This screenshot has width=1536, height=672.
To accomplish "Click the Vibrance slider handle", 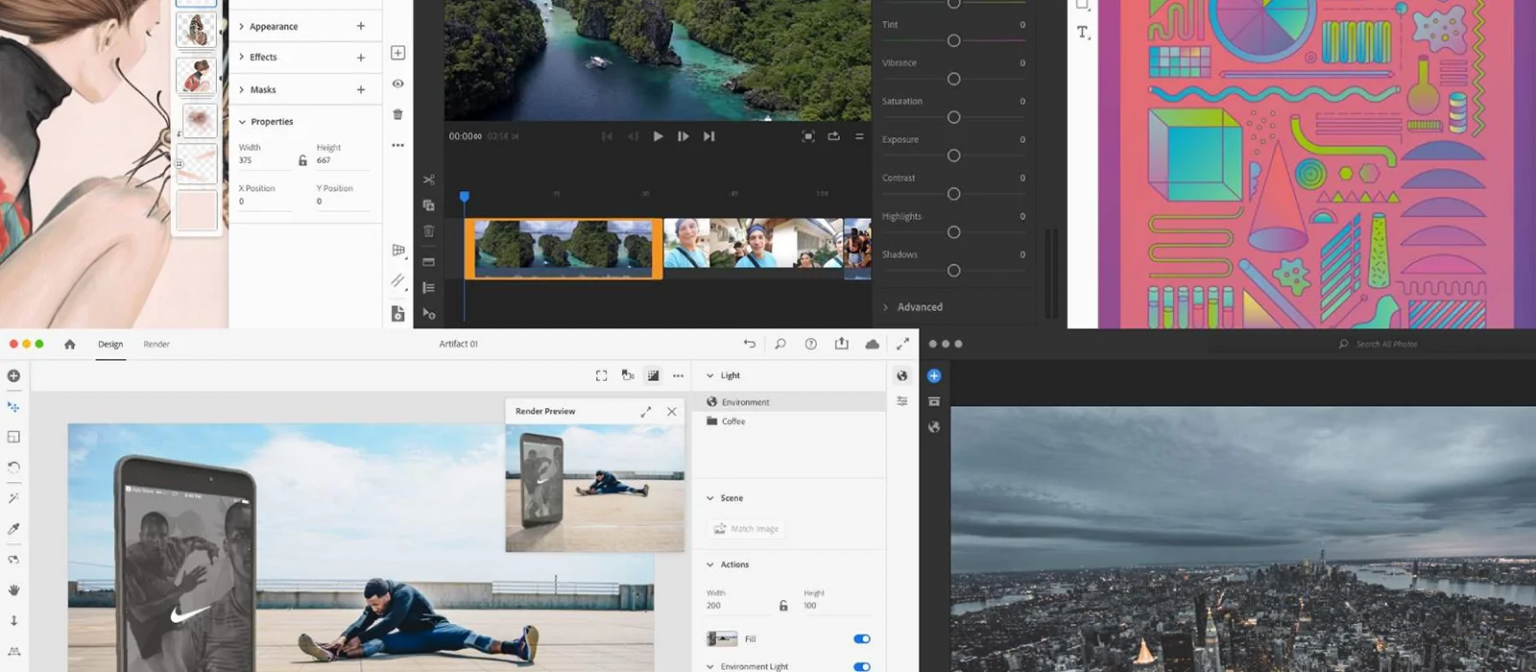I will (954, 78).
